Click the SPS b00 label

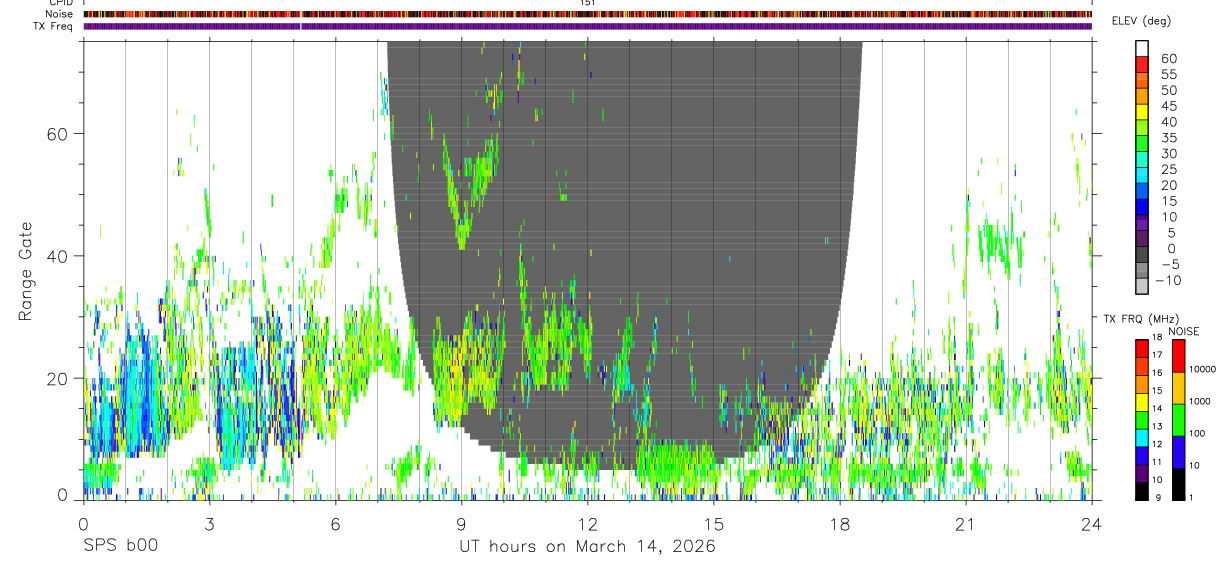[x=119, y=546]
